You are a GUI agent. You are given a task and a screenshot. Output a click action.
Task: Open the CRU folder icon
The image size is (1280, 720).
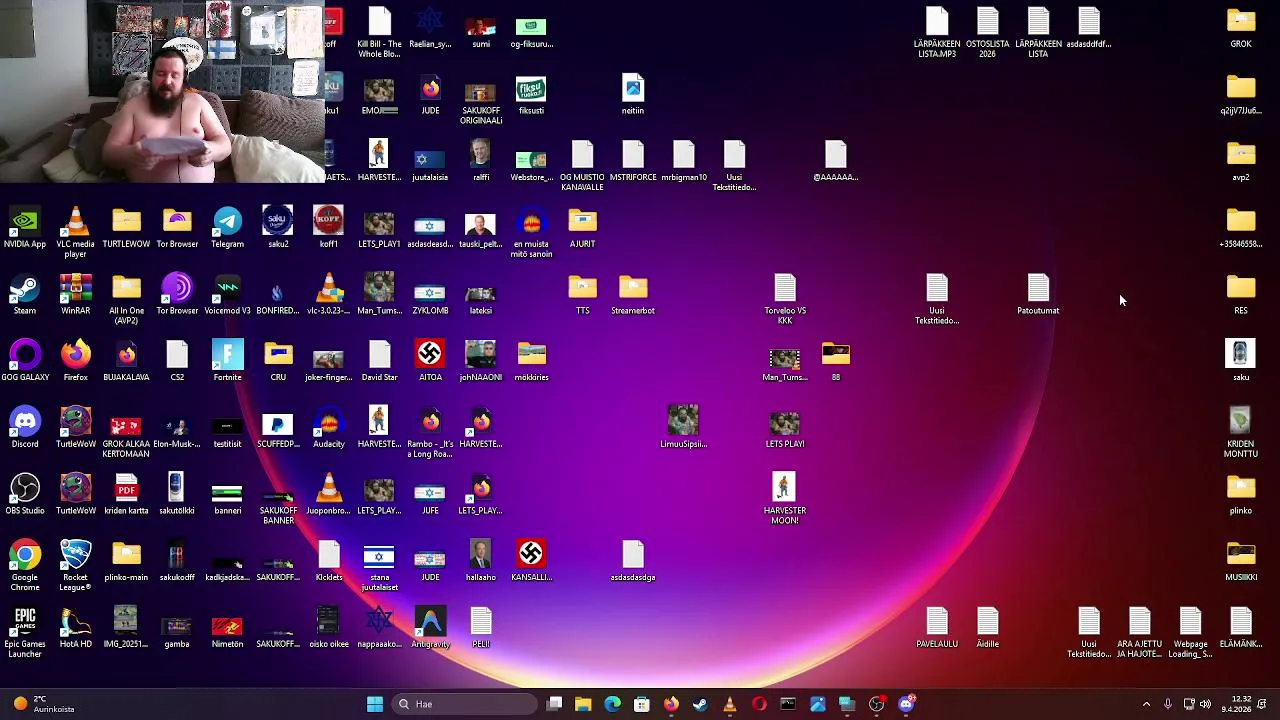[278, 361]
